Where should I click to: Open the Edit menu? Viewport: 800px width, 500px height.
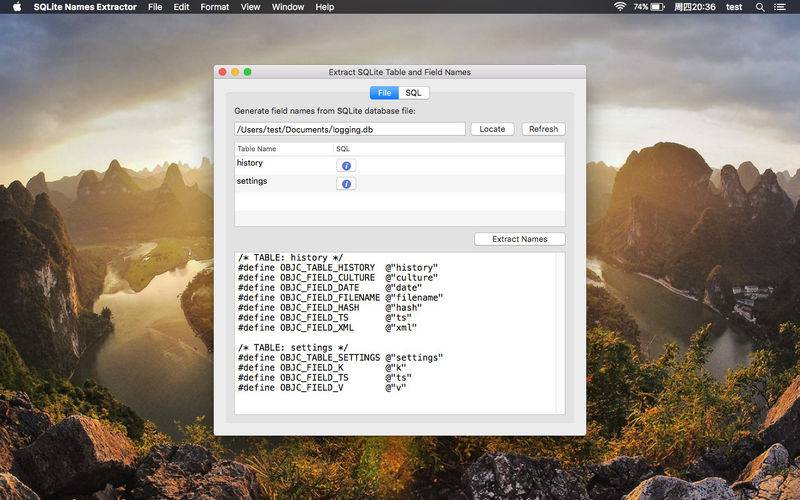tap(181, 7)
